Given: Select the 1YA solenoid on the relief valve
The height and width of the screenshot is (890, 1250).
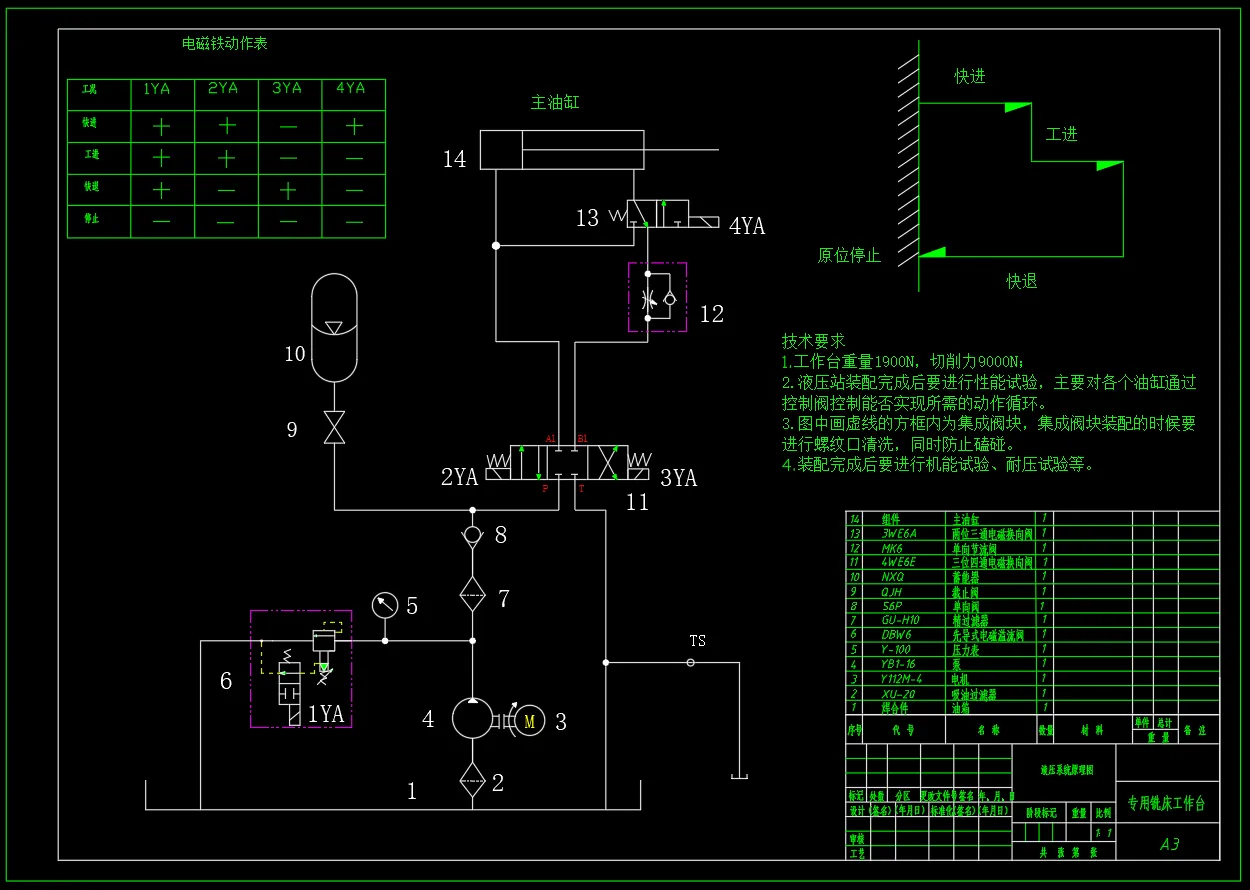Looking at the screenshot, I should click(x=293, y=714).
